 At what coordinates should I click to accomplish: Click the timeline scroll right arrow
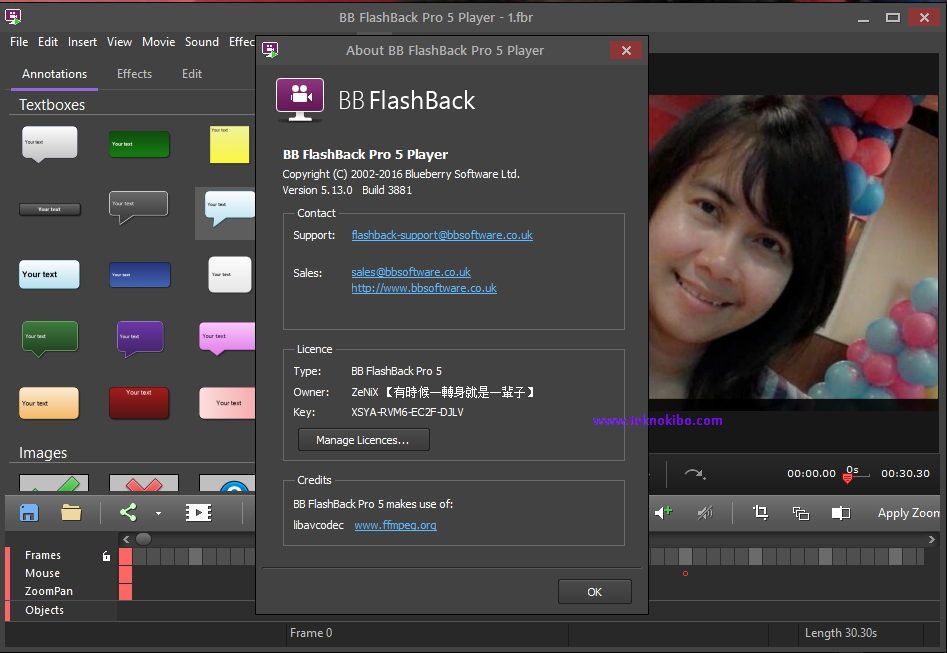click(x=932, y=539)
